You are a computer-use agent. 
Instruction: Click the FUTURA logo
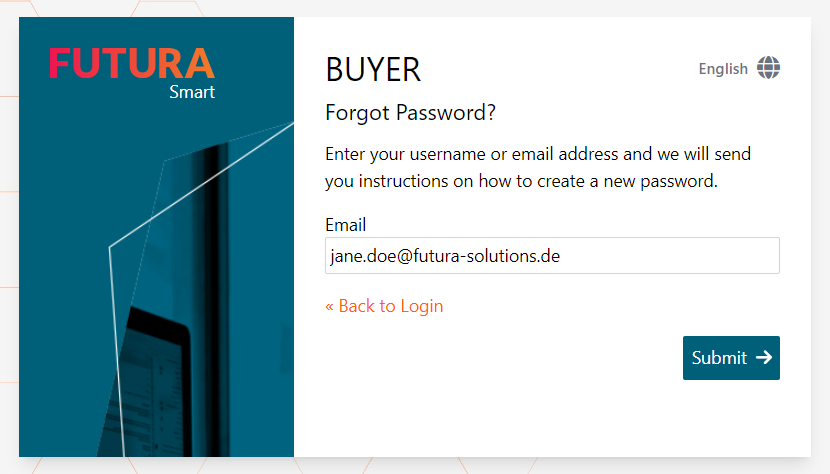(x=131, y=63)
